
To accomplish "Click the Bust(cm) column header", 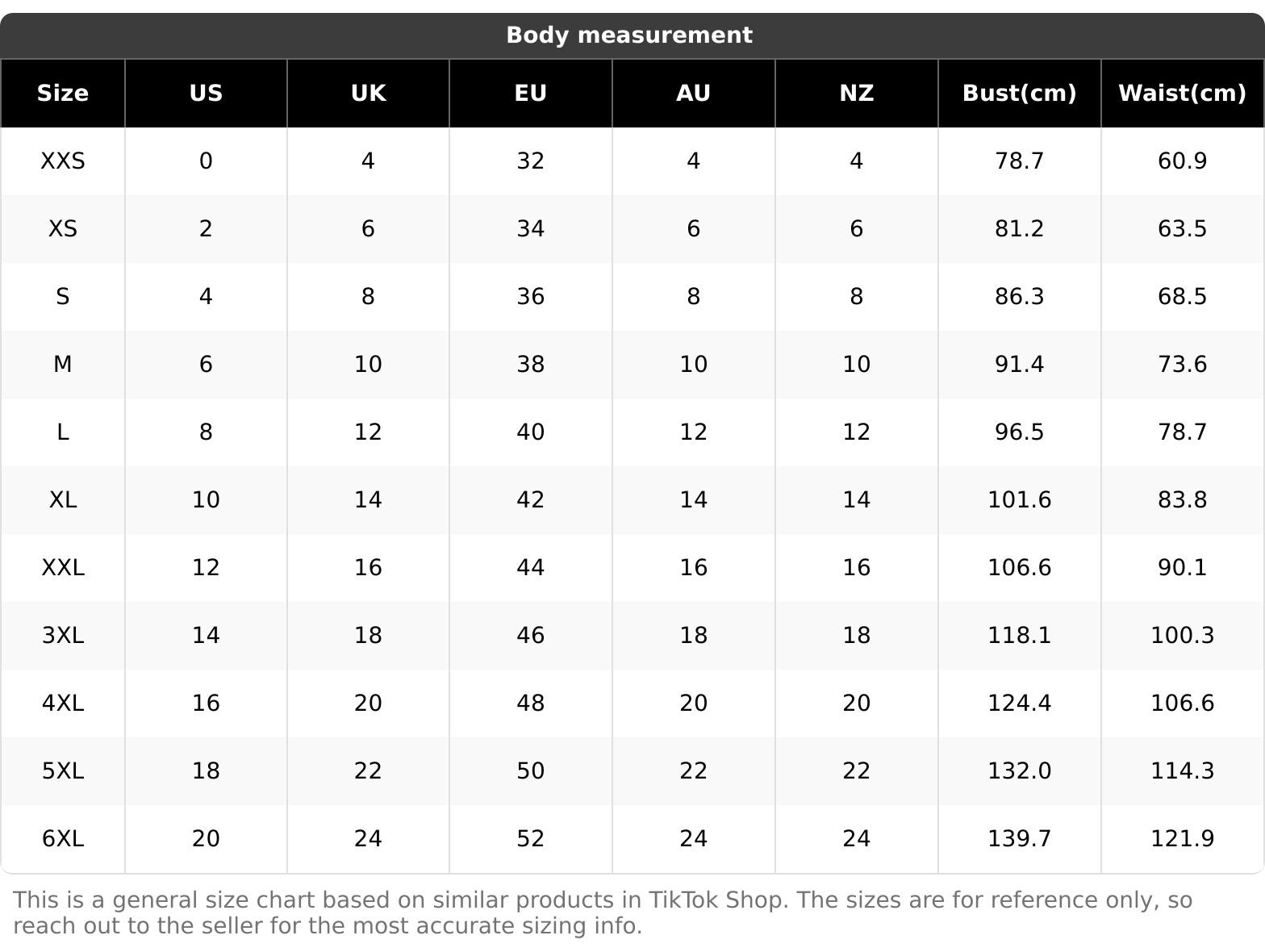I will point(1019,94).
